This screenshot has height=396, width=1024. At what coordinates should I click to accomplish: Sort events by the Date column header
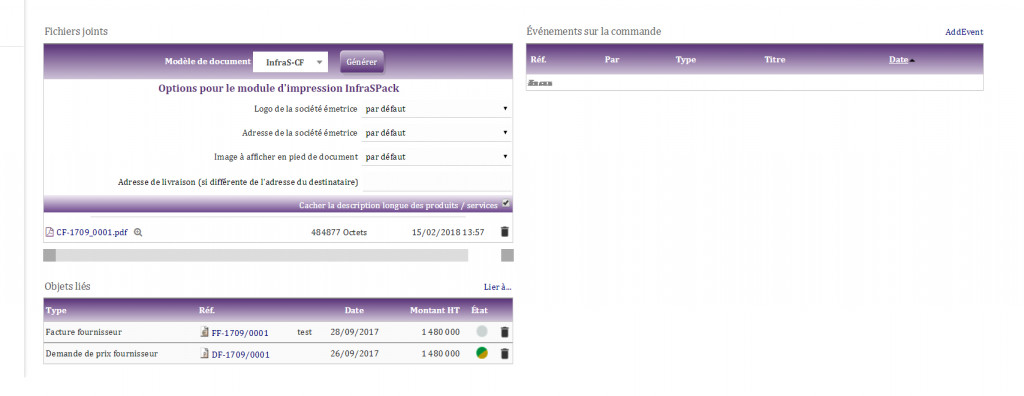pyautogui.click(x=898, y=59)
